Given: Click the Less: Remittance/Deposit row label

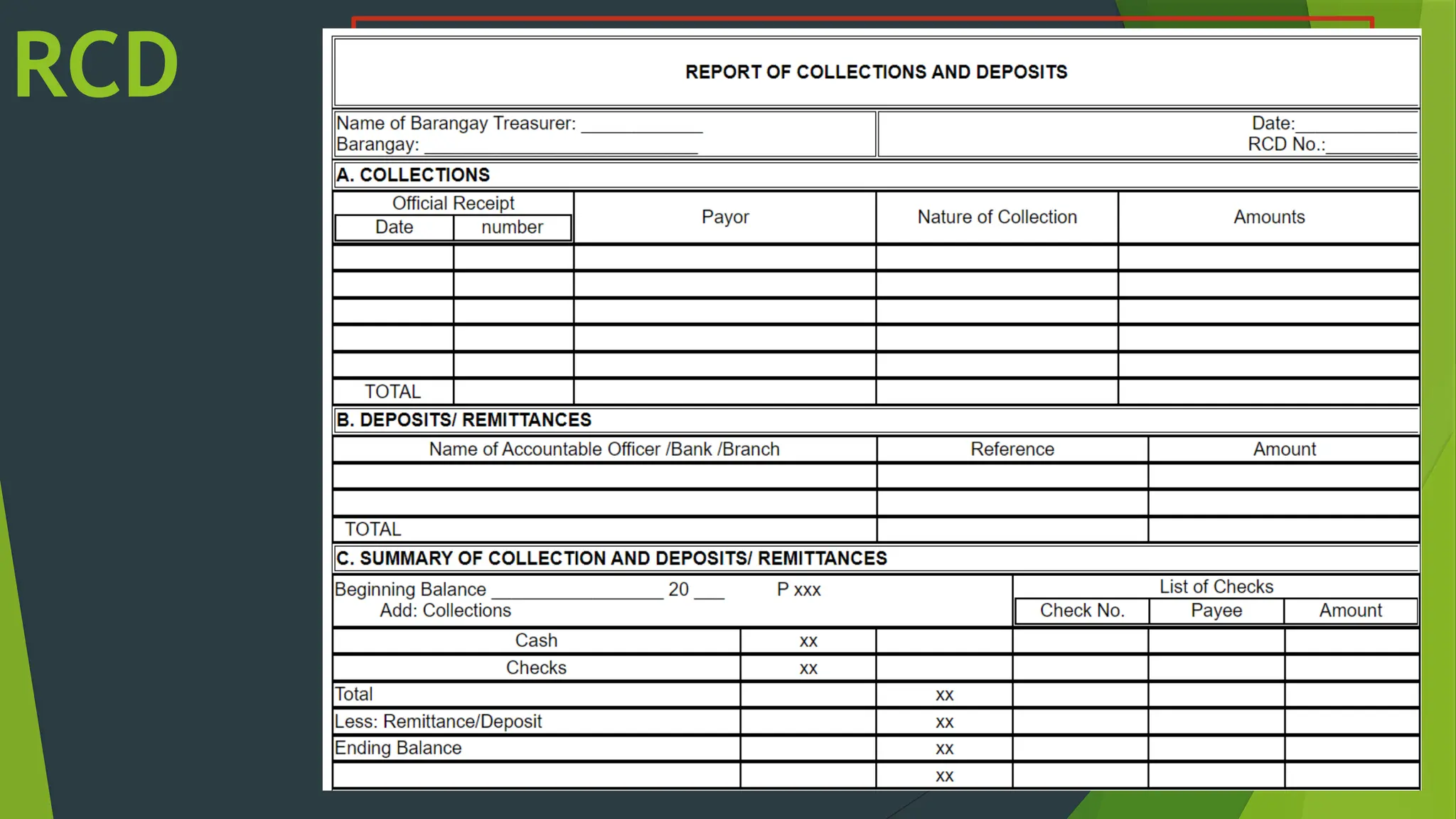Looking at the screenshot, I should point(438,722).
